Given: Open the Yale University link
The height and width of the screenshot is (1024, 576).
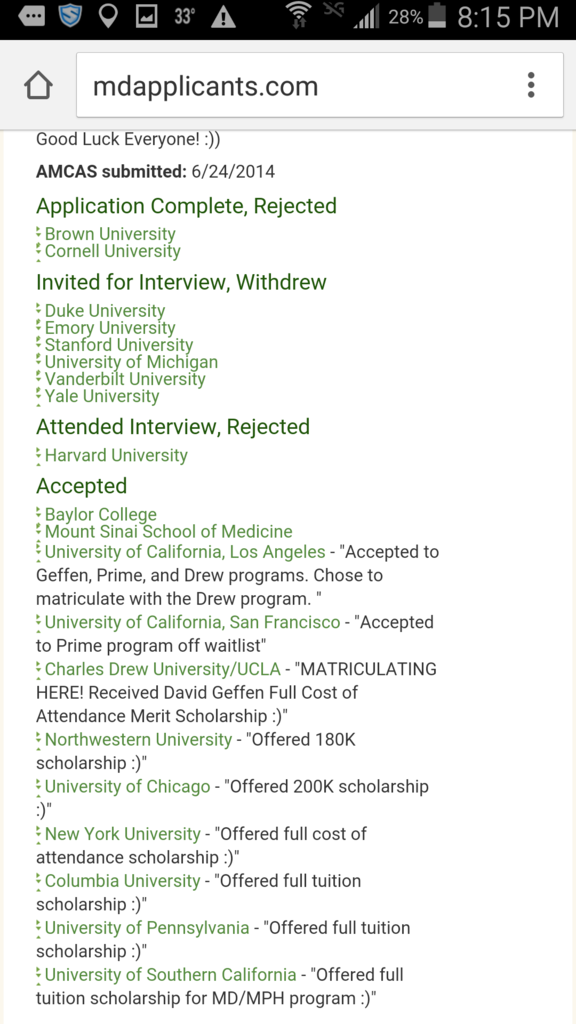Looking at the screenshot, I should click(x=102, y=396).
